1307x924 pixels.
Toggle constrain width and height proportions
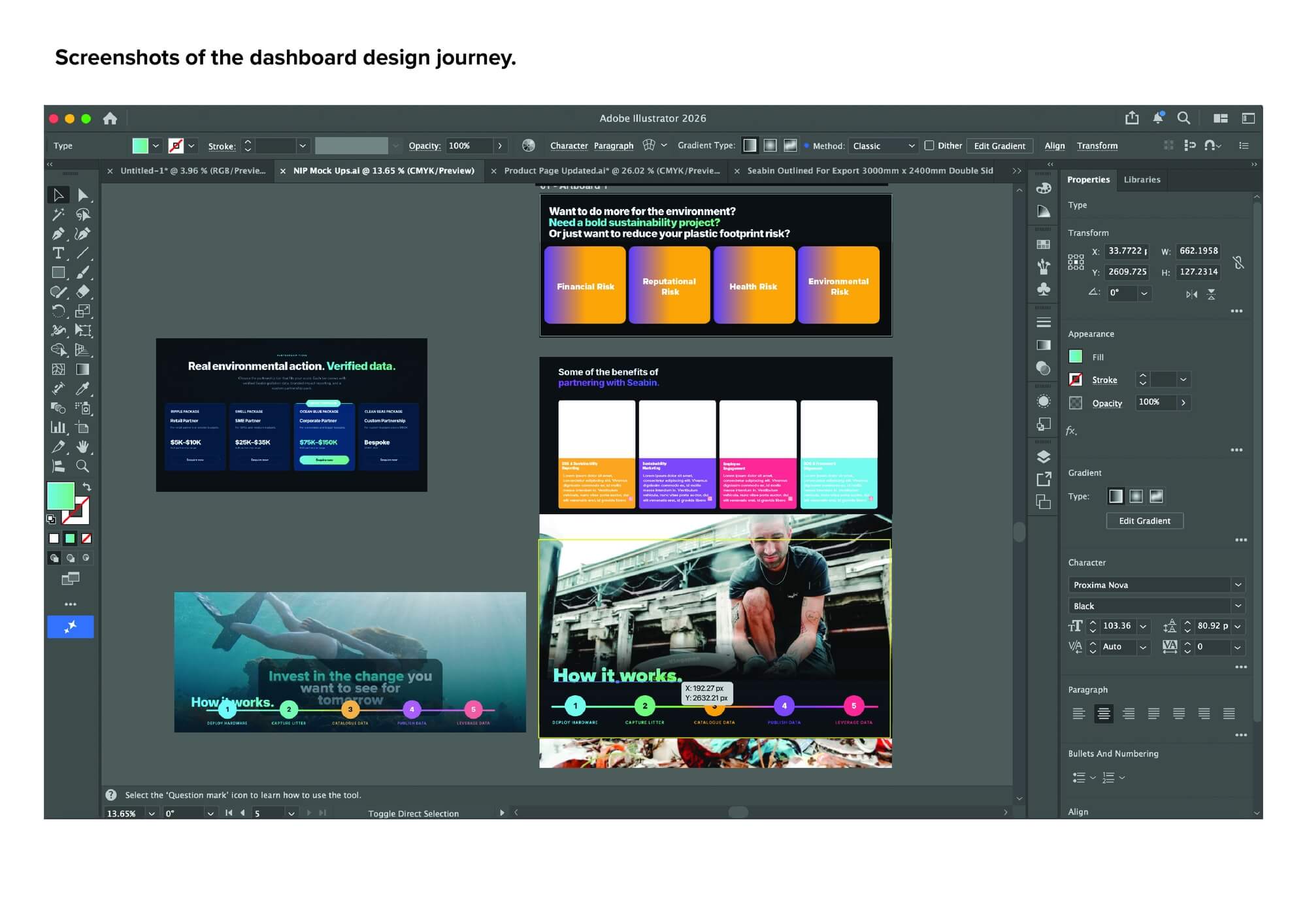(1238, 262)
